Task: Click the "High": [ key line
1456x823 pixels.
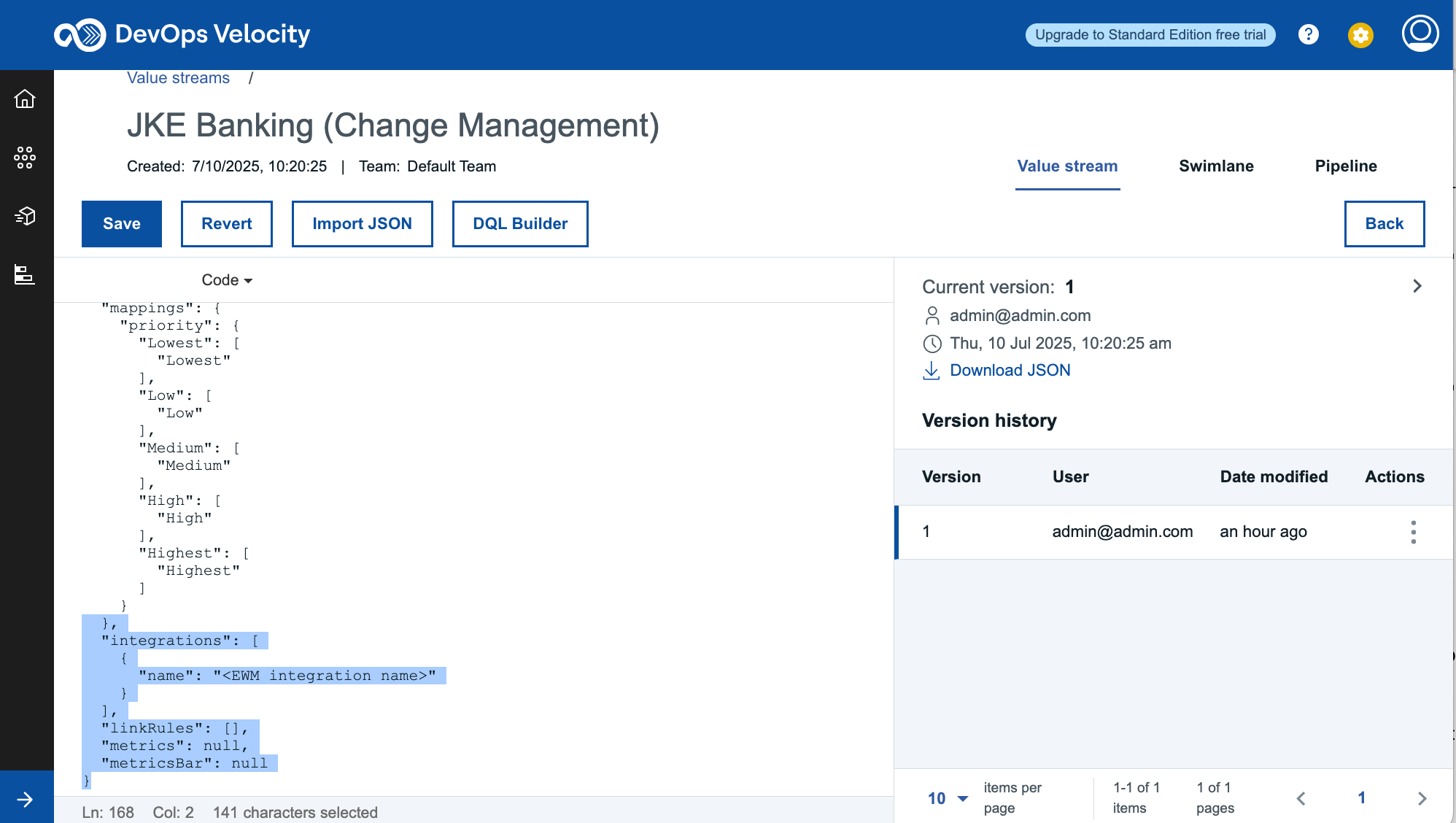Action: (x=180, y=501)
